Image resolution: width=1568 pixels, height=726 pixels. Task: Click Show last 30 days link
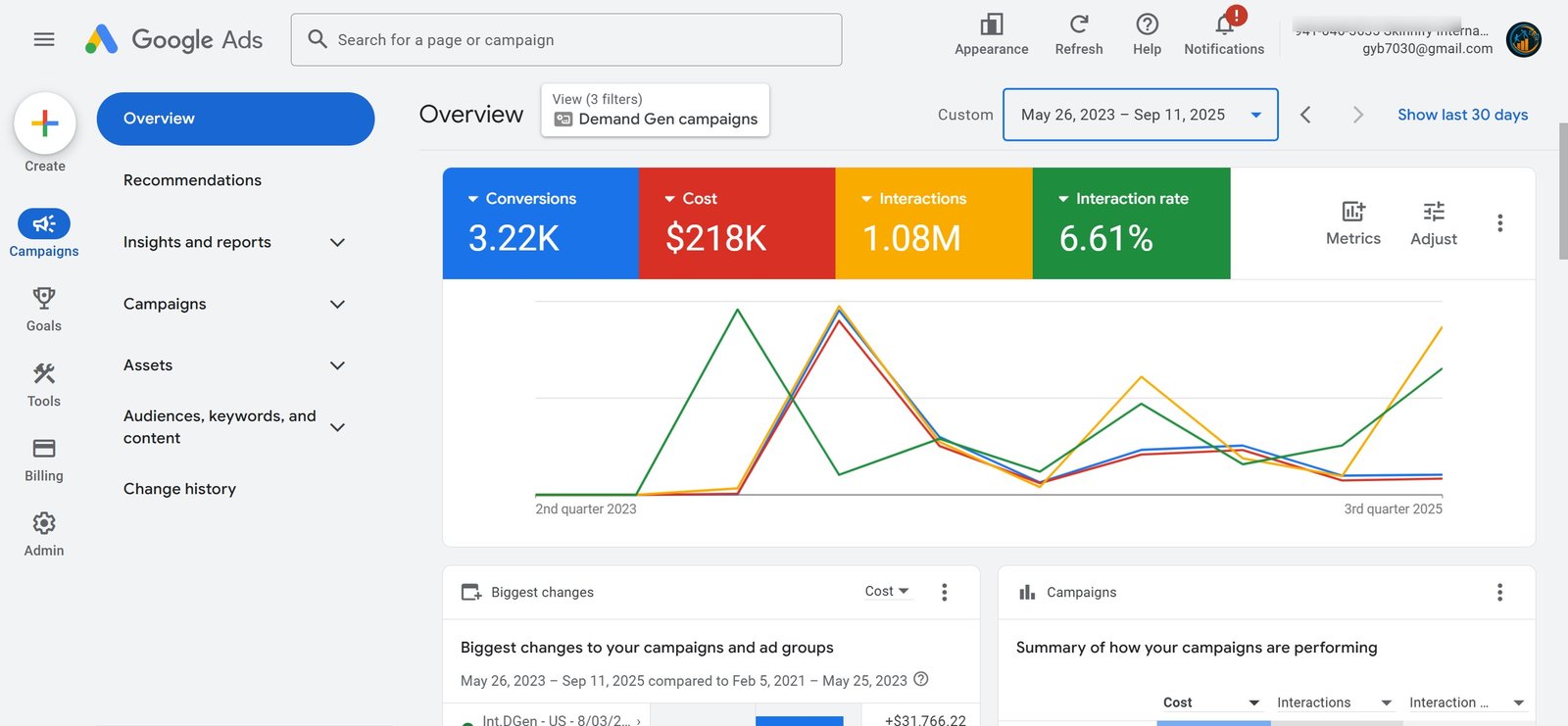point(1462,115)
